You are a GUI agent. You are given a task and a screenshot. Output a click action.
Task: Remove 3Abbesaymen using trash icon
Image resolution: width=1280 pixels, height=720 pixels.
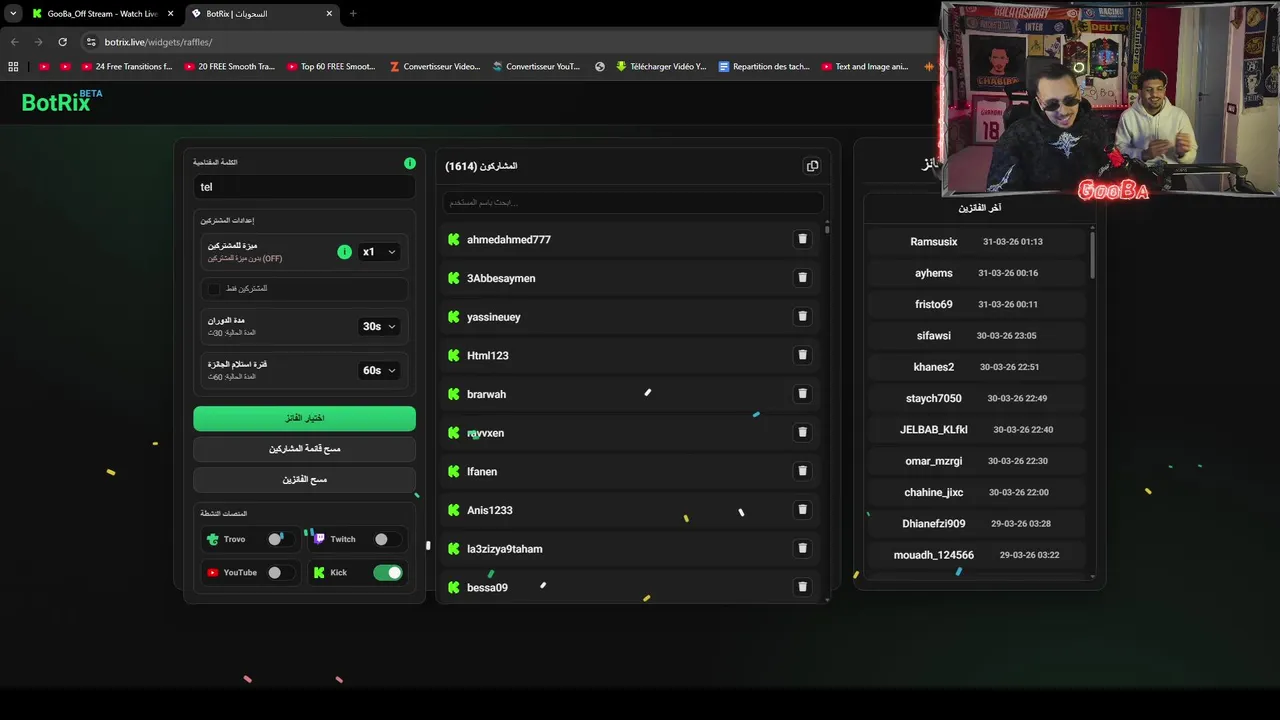[802, 278]
